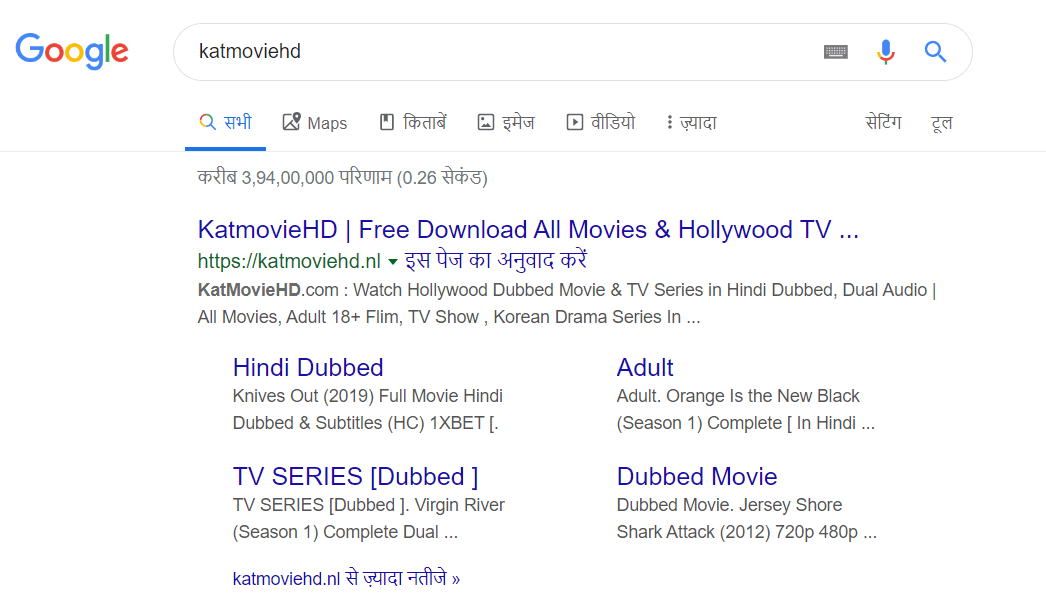The width and height of the screenshot is (1046, 611).
Task: Open the TV SERIES [Dubbed ] sitelink
Action: pos(355,476)
